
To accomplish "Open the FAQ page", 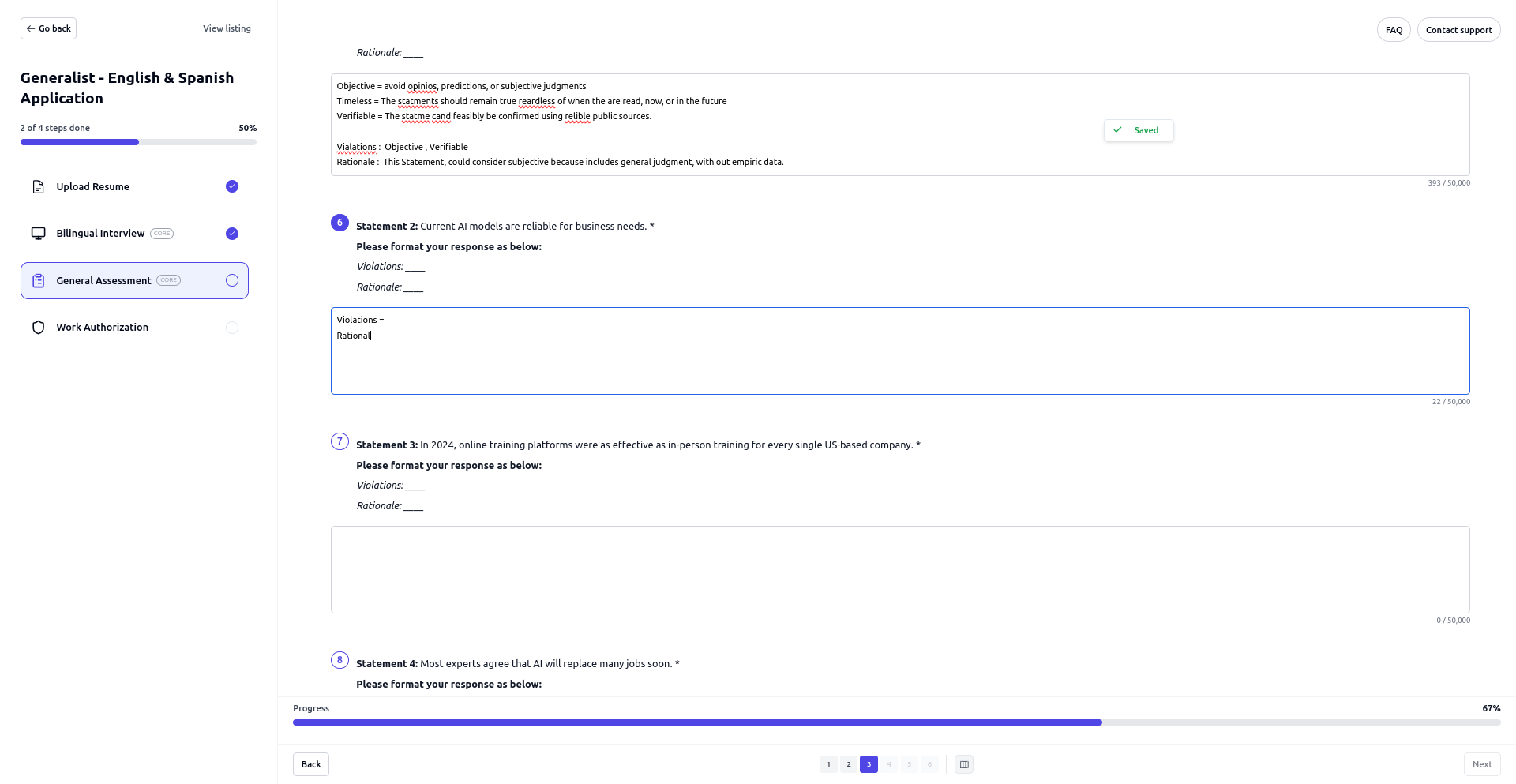I will [x=1394, y=30].
